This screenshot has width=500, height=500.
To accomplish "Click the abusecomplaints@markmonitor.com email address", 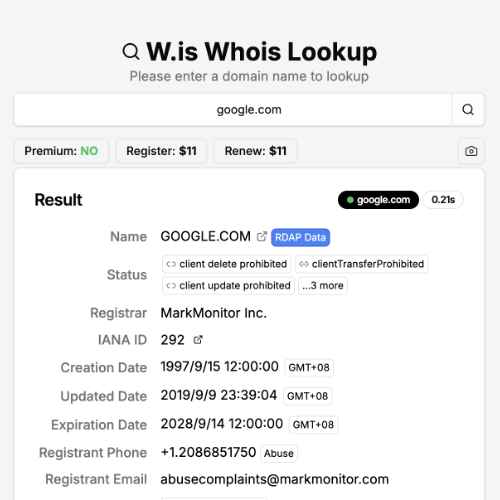I will coord(275,479).
